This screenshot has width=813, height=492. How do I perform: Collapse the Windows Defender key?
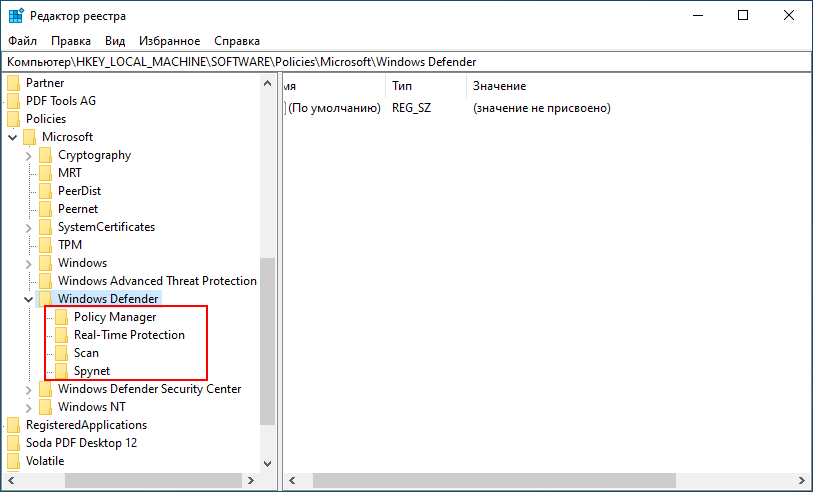click(x=29, y=300)
